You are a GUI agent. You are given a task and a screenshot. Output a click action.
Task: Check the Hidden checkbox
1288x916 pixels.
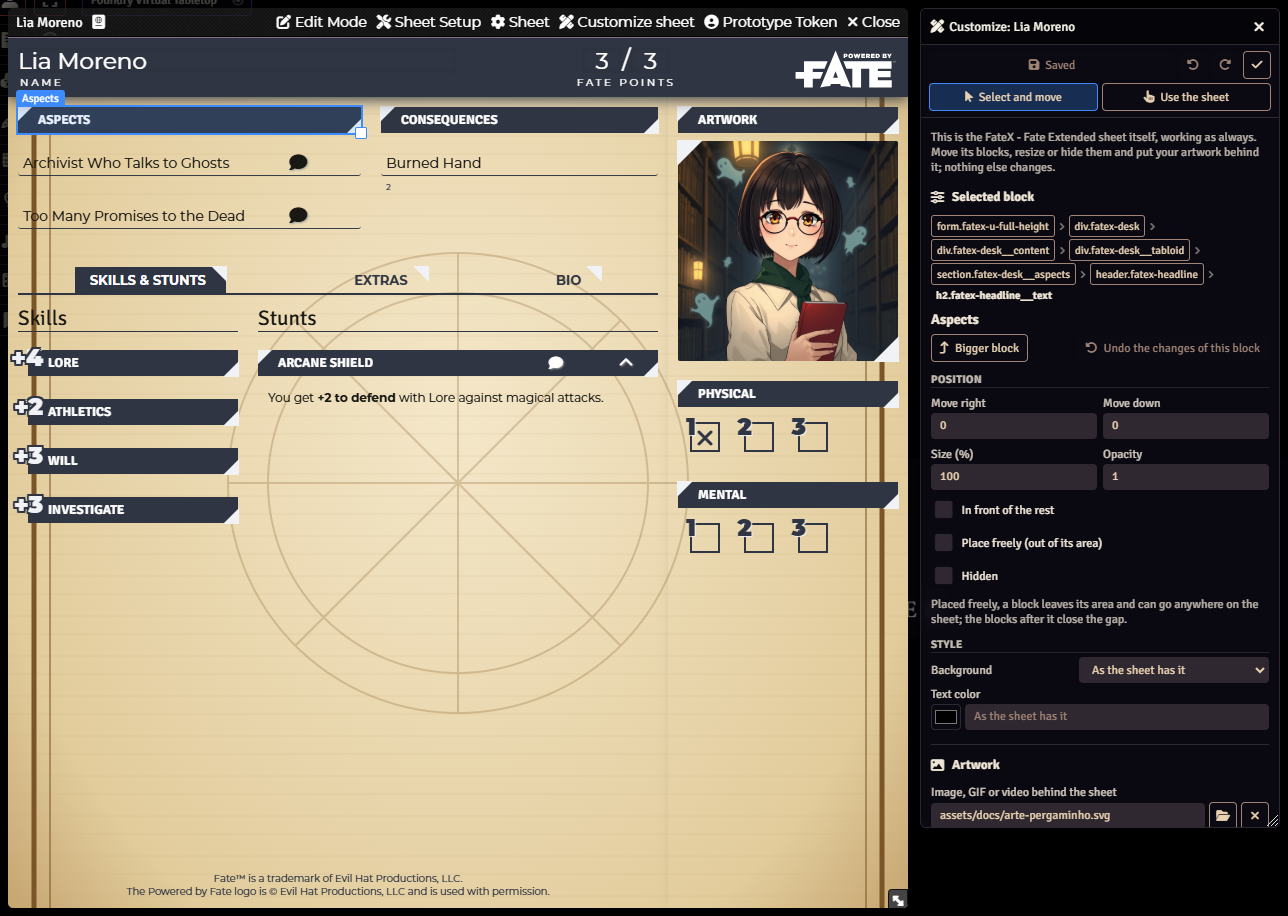943,576
